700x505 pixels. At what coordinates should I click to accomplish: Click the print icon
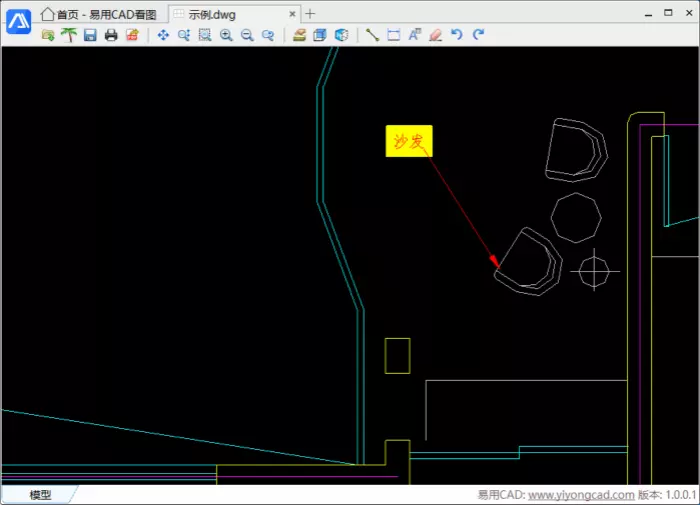click(x=111, y=35)
